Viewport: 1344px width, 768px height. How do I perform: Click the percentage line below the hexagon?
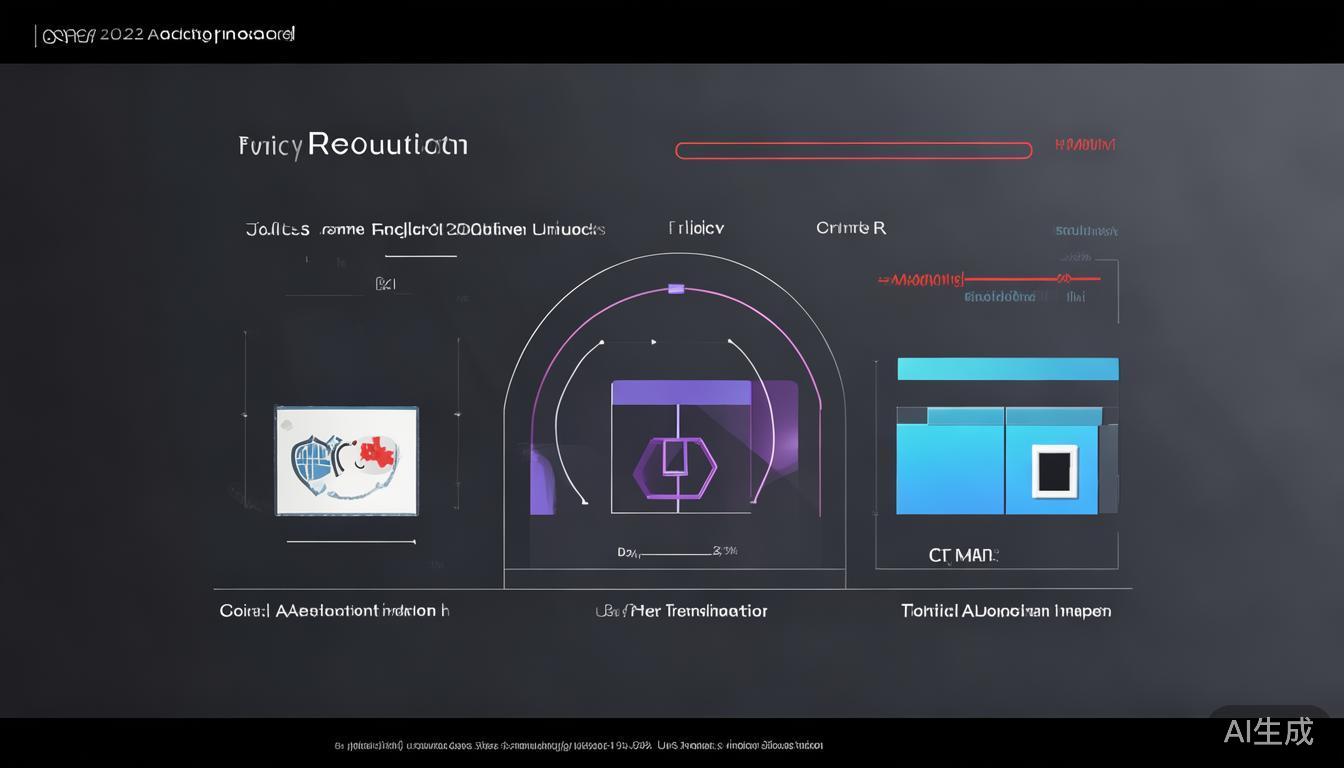676,552
